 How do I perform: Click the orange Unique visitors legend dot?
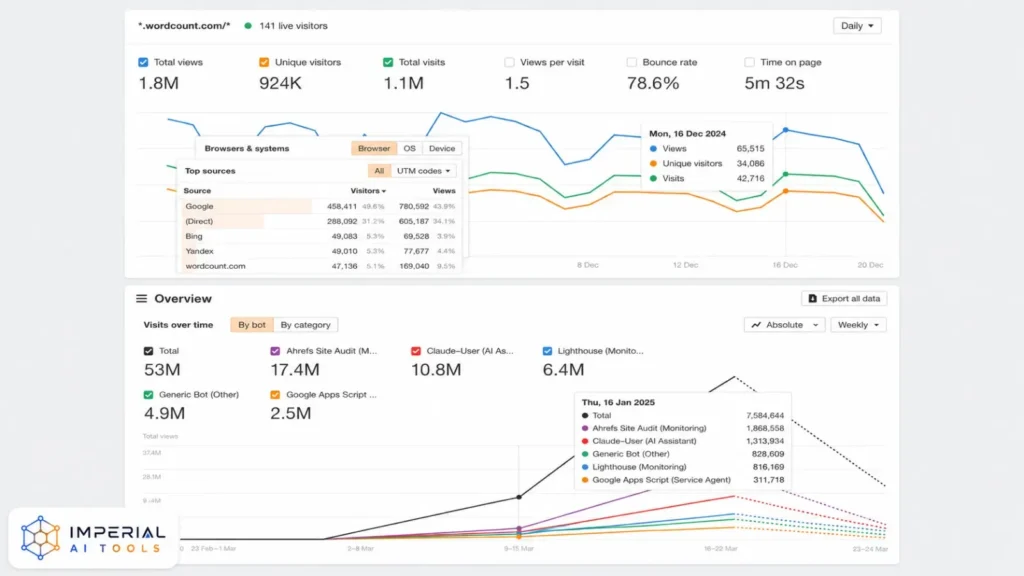pyautogui.click(x=653, y=164)
